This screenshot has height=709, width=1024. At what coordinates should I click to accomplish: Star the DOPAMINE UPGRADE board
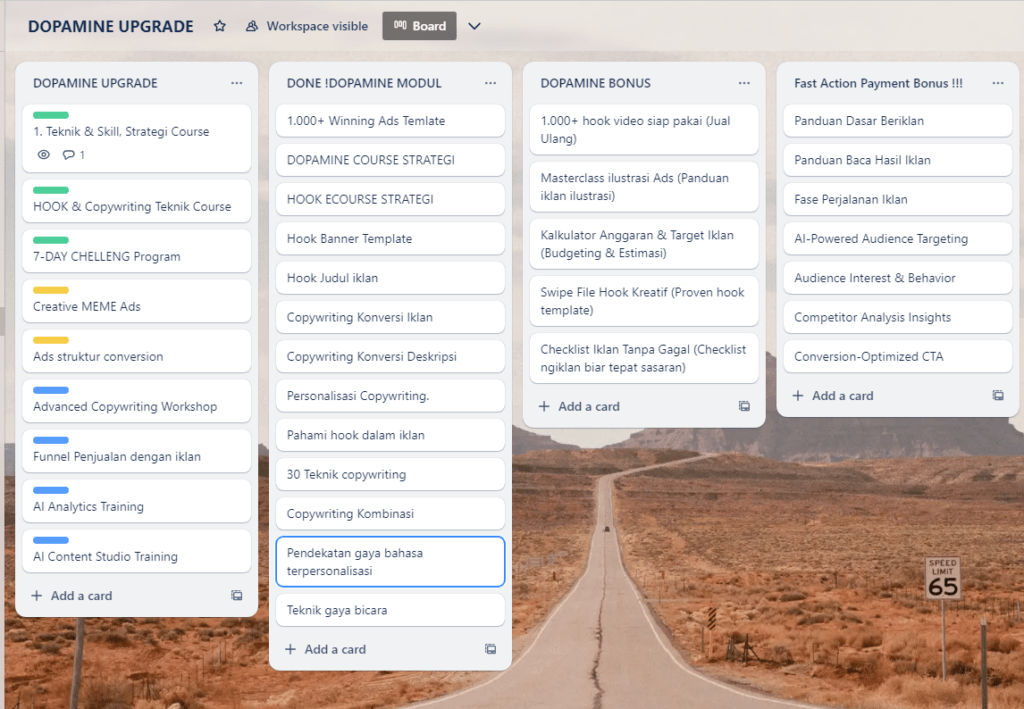(x=220, y=26)
